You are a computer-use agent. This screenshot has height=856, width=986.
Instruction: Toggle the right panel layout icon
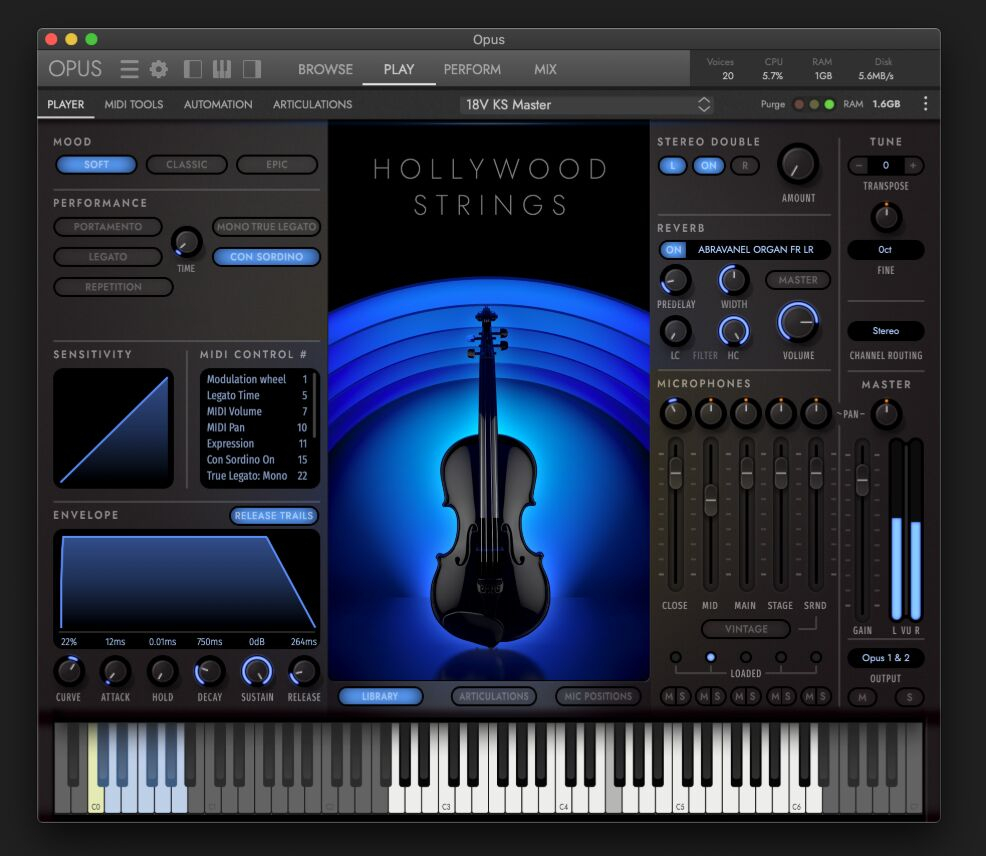pos(252,69)
